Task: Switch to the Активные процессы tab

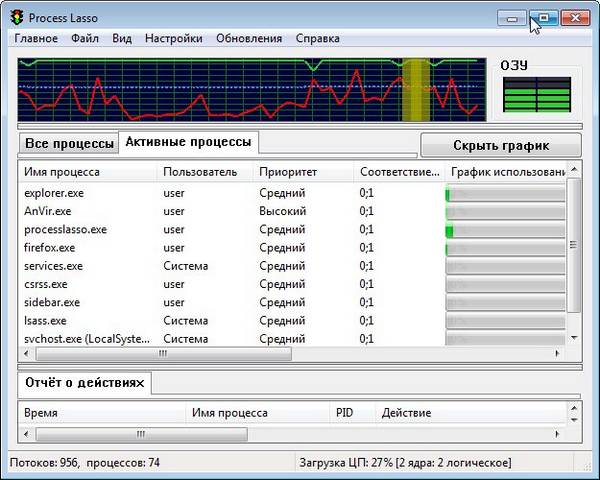Action: tap(188, 142)
